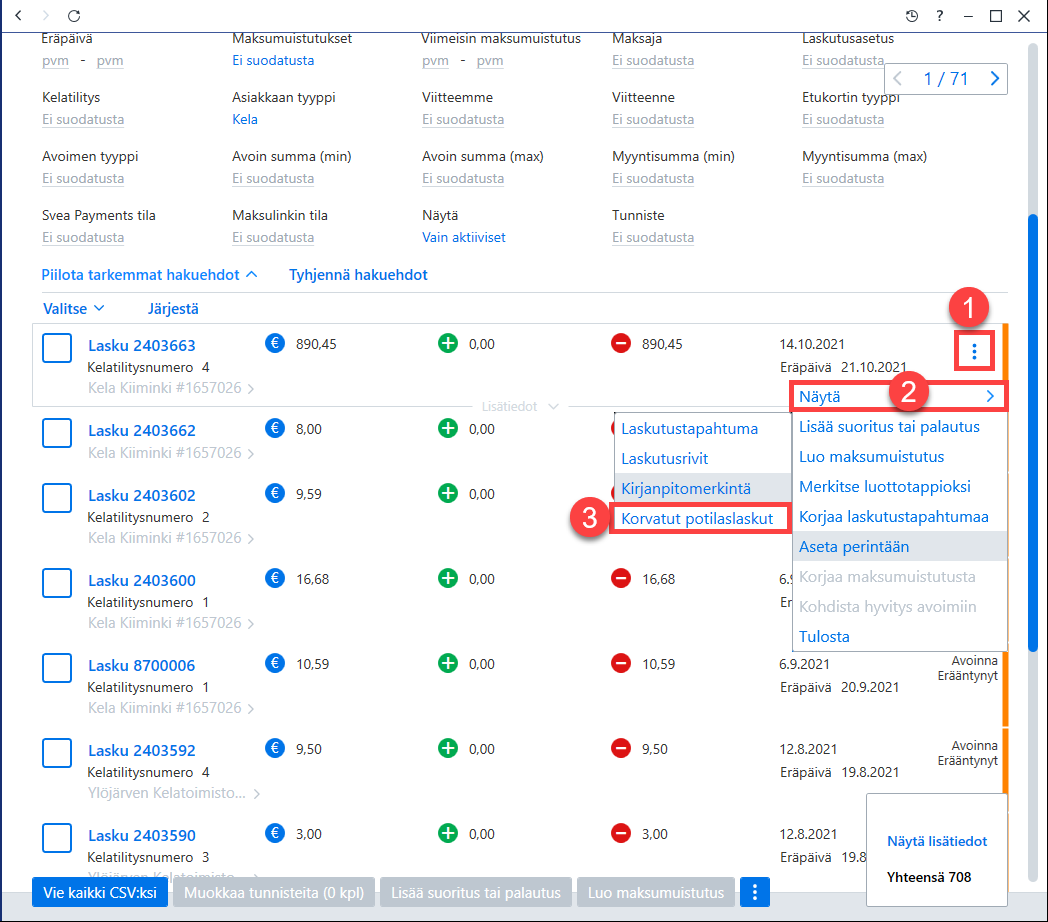Screen dimensions: 1048x922
Task: Click the Vie kaikki CSV:ksi button
Action: pyautogui.click(x=100, y=892)
